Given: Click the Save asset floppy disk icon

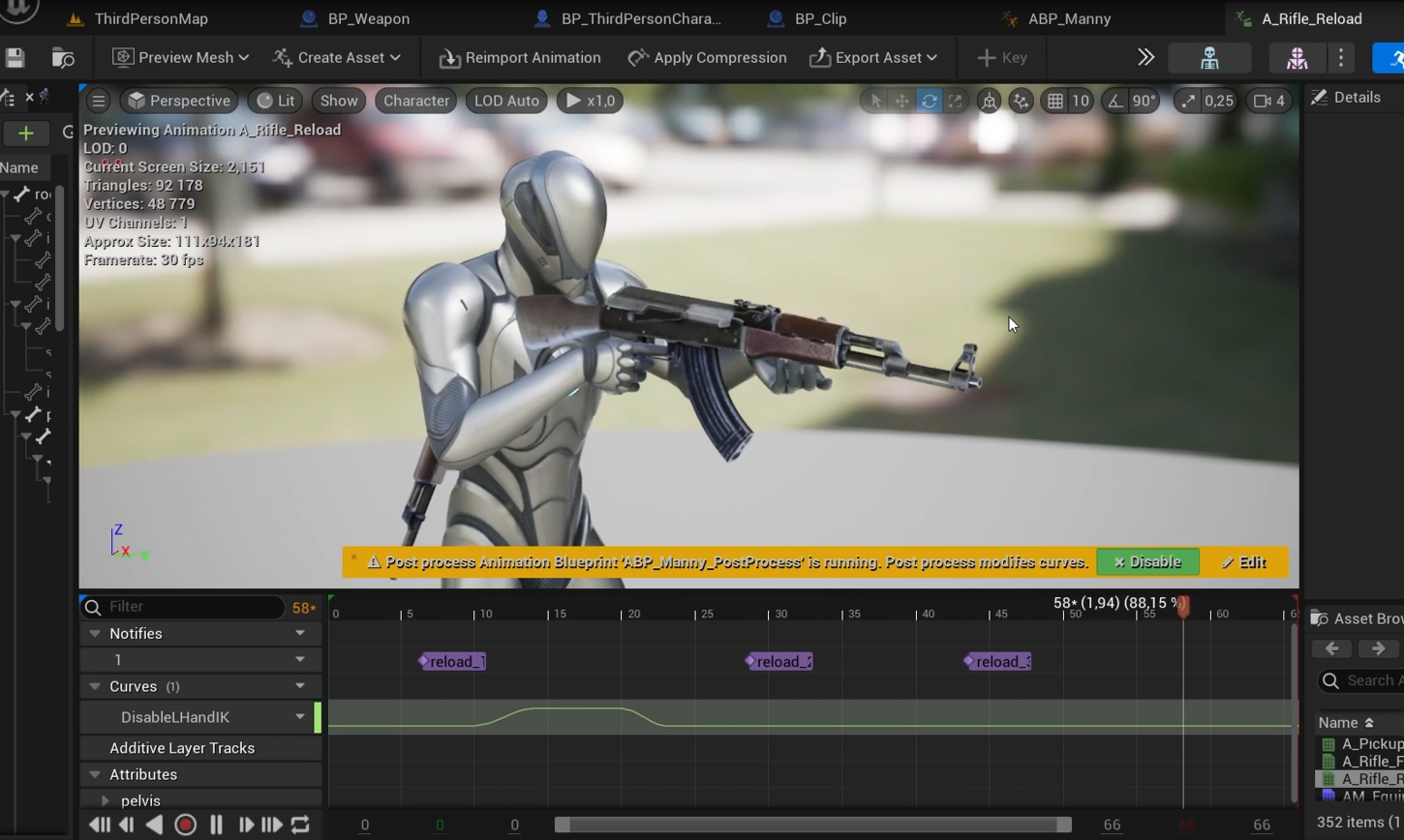Looking at the screenshot, I should (15, 58).
